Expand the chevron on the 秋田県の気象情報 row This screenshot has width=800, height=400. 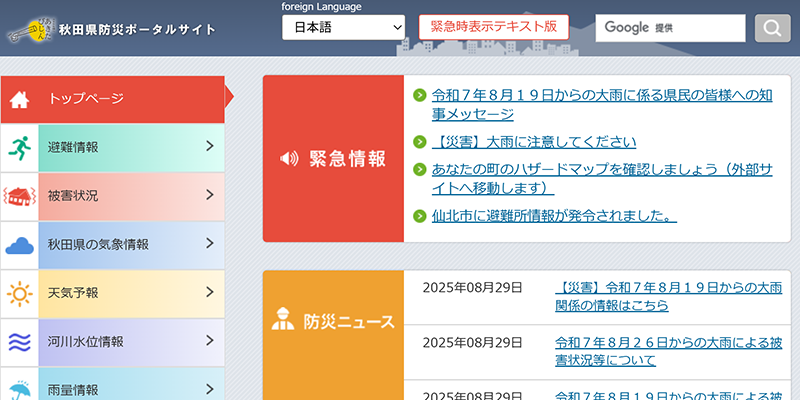[x=209, y=243]
